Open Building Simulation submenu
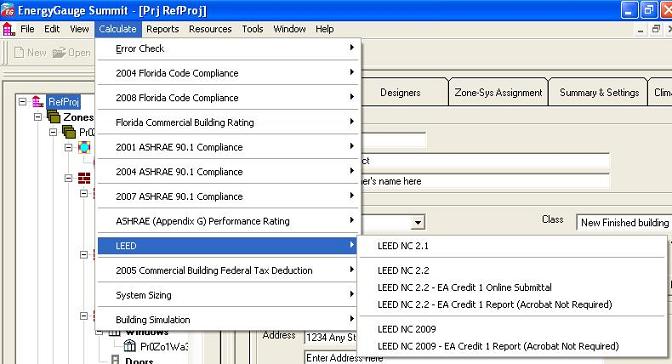672x364 pixels. coord(228,320)
